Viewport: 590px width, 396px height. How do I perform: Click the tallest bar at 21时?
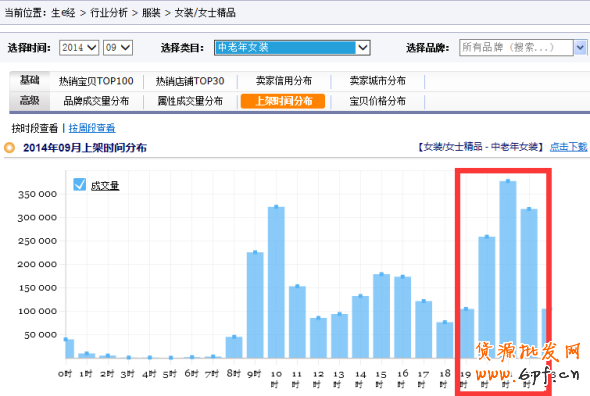[x=508, y=269]
